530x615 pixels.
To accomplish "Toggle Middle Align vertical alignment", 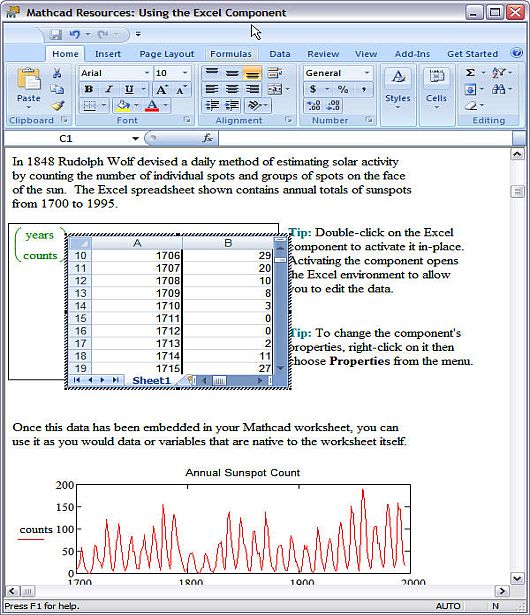I will coord(232,73).
